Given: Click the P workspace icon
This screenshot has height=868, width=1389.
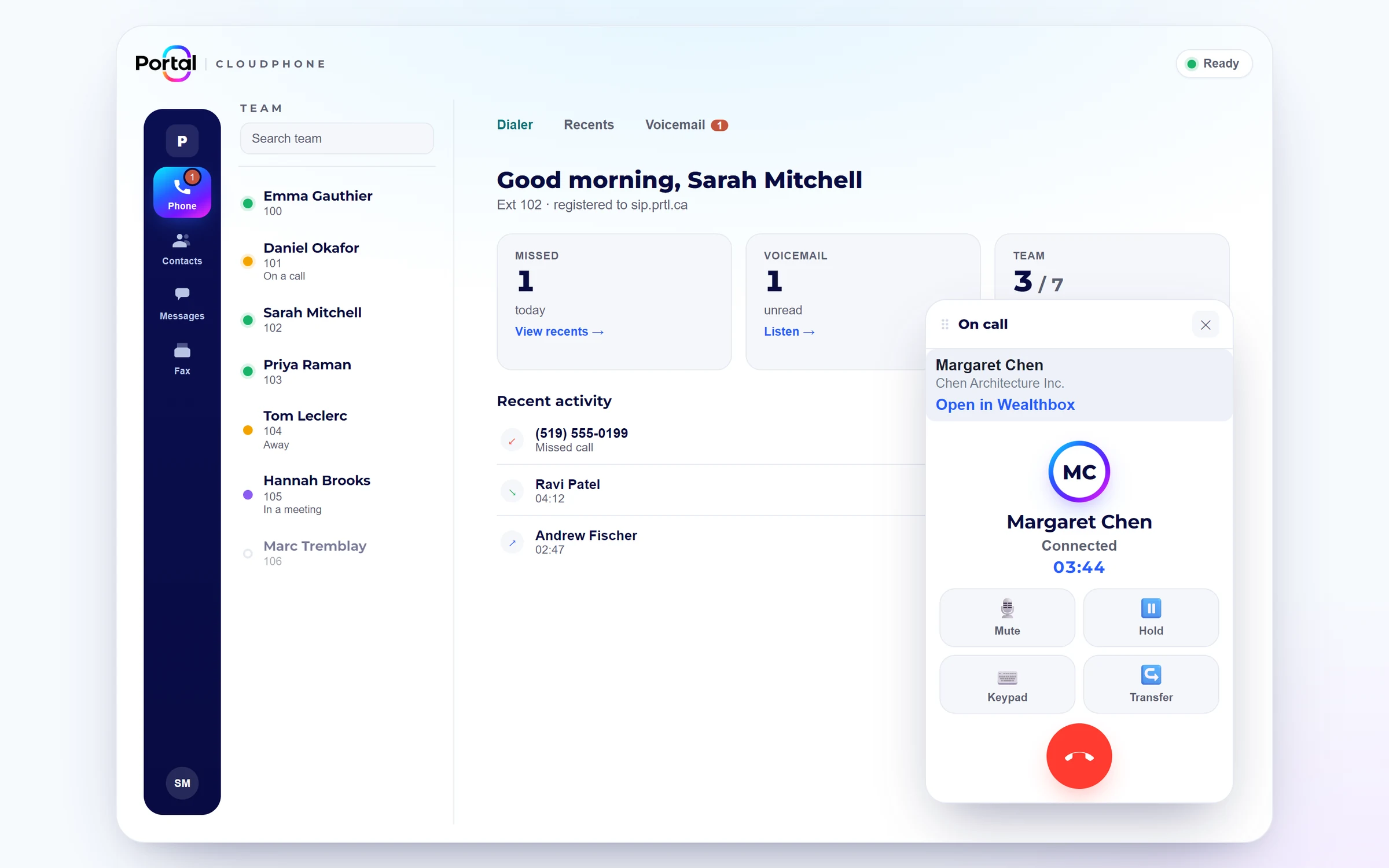Looking at the screenshot, I should click(182, 141).
